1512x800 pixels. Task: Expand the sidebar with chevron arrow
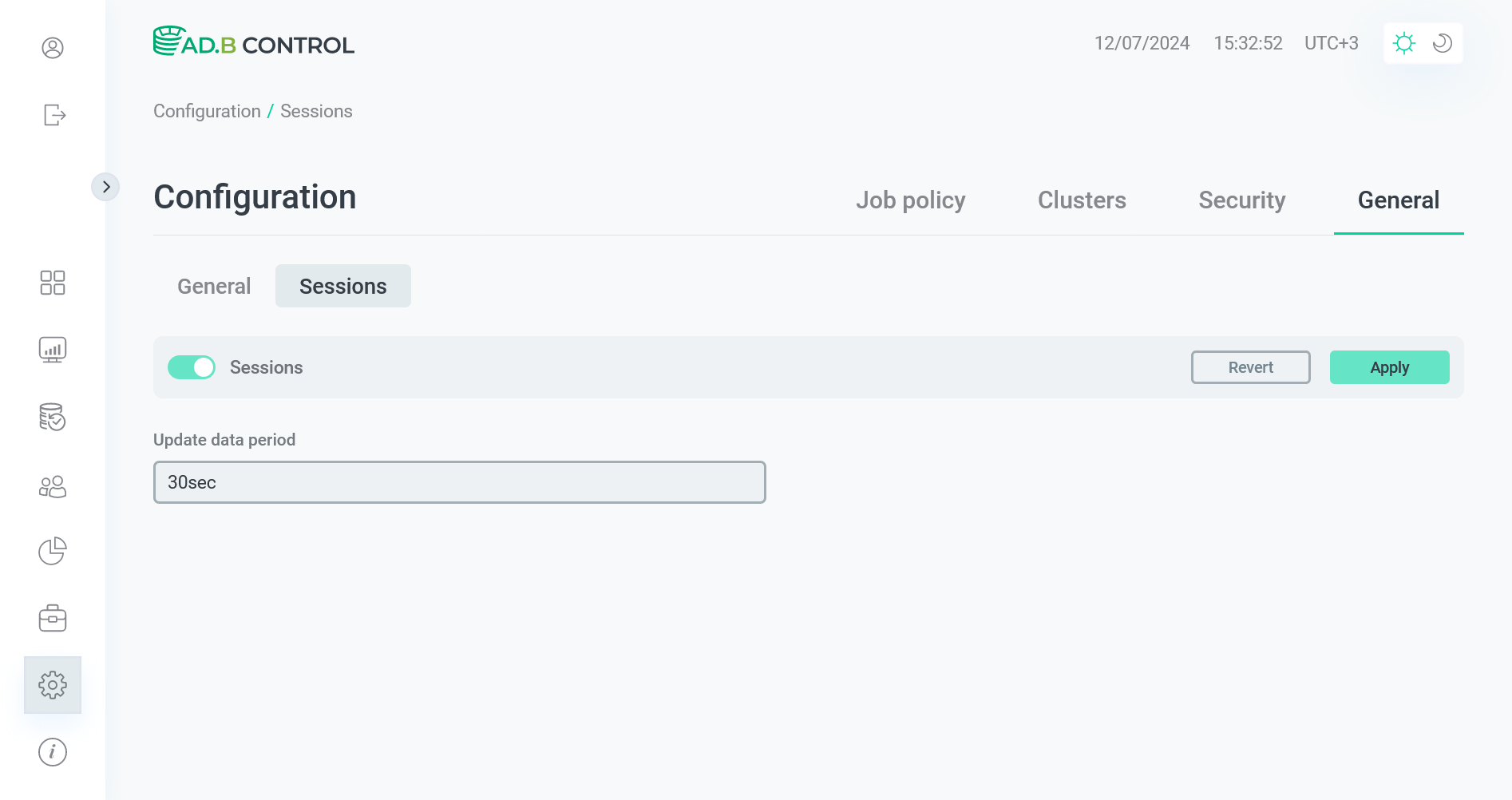[x=105, y=187]
